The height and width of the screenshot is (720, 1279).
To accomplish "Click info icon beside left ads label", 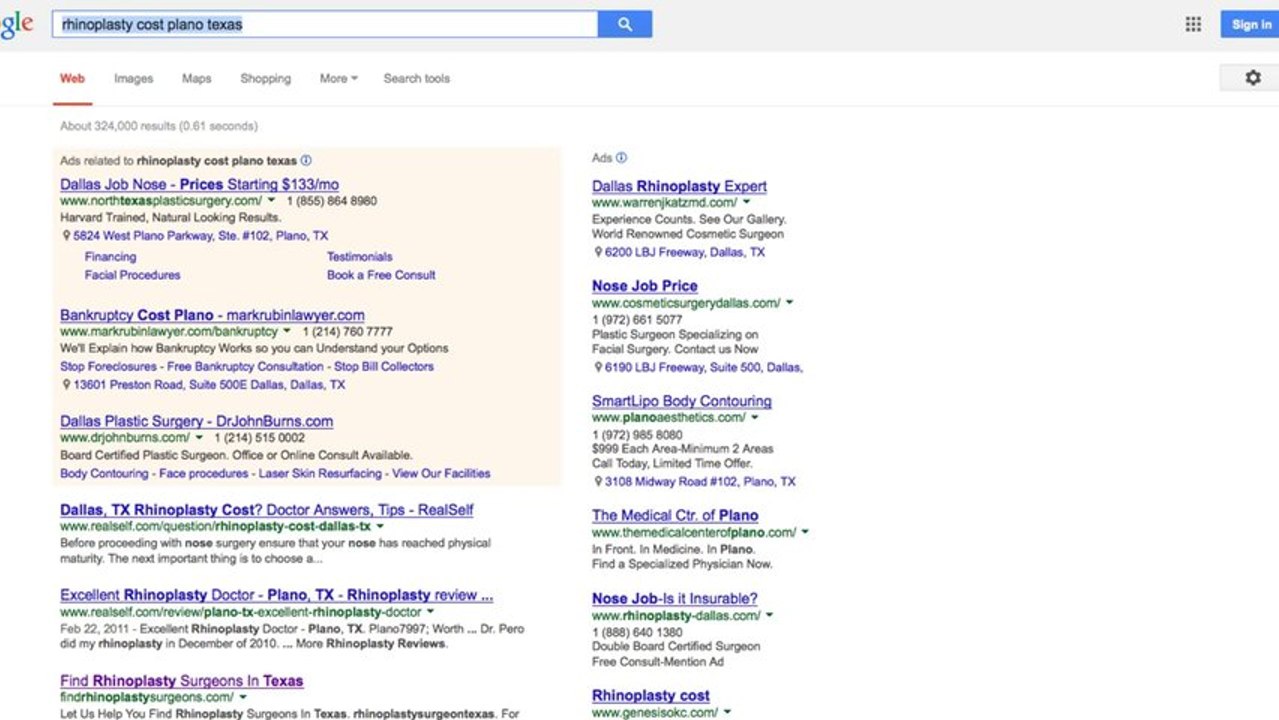I will click(306, 160).
